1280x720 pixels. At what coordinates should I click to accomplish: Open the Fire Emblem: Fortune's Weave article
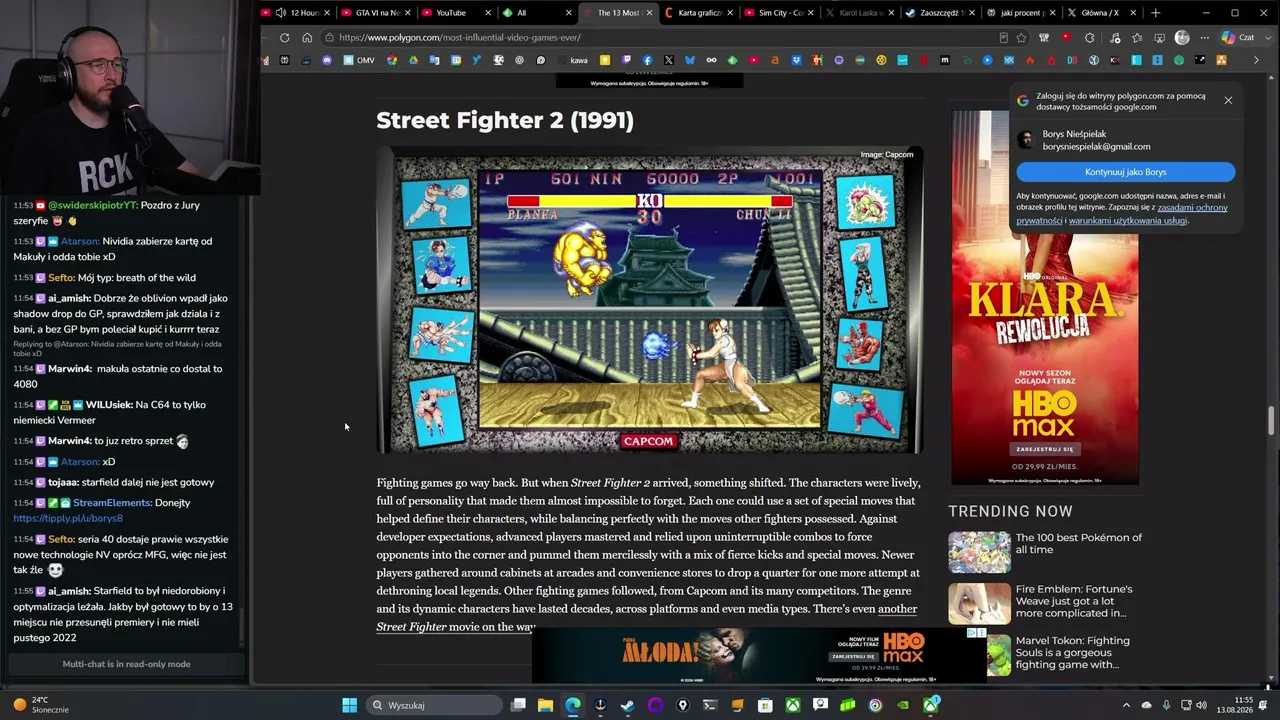pyautogui.click(x=1075, y=601)
